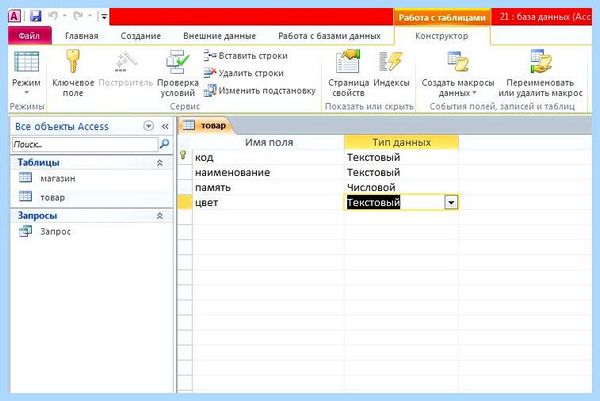This screenshot has height=401, width=600.
Task: Switch to the Создание ribbon tab
Action: pyautogui.click(x=140, y=36)
